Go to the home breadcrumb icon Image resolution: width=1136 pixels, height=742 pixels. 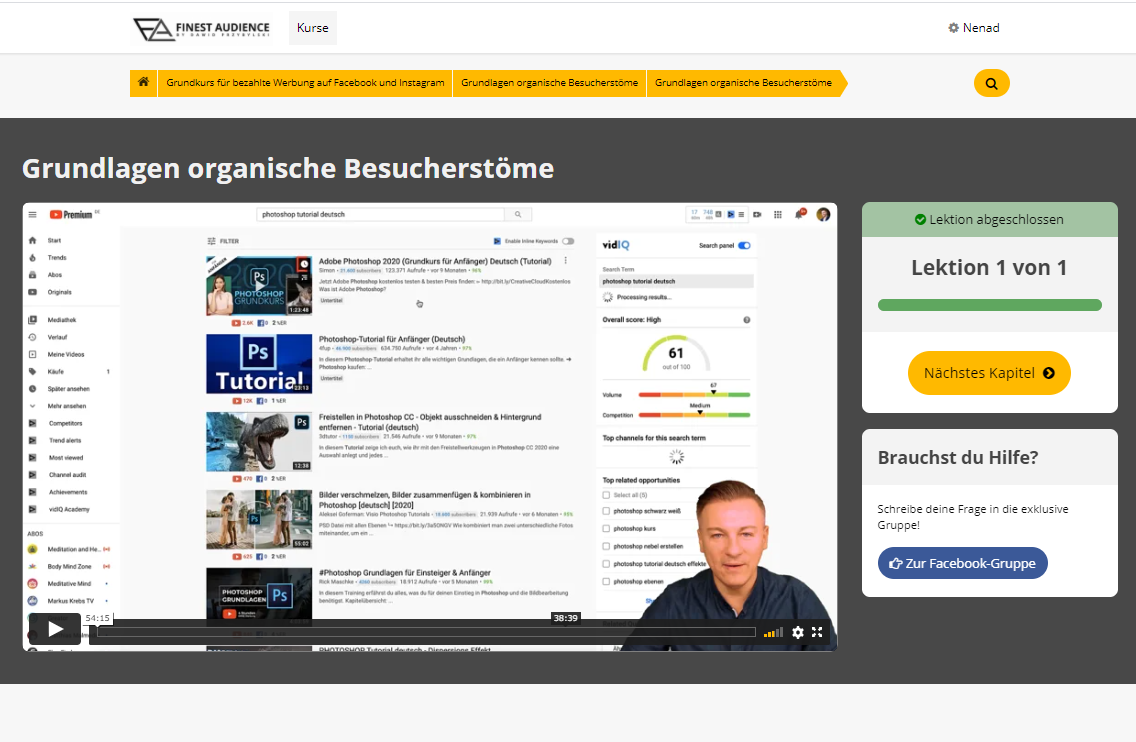click(143, 83)
